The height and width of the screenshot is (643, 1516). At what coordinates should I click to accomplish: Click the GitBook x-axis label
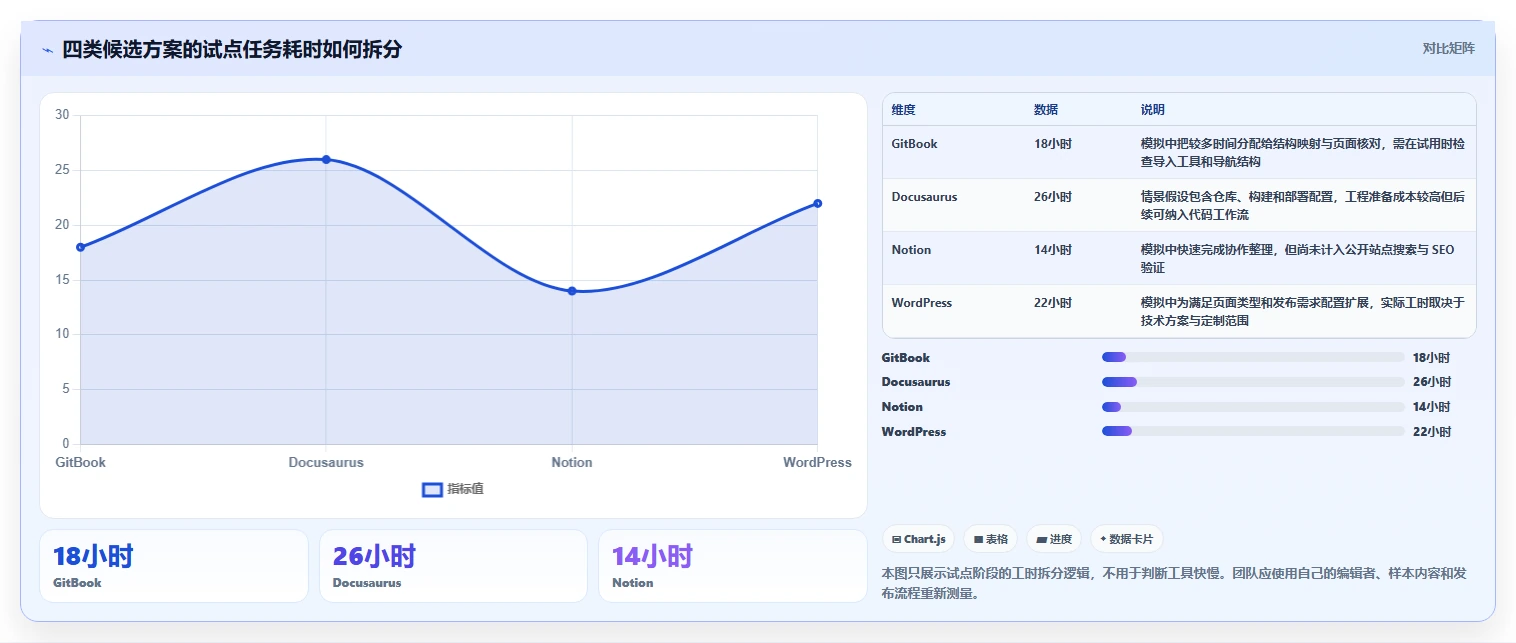click(x=80, y=463)
